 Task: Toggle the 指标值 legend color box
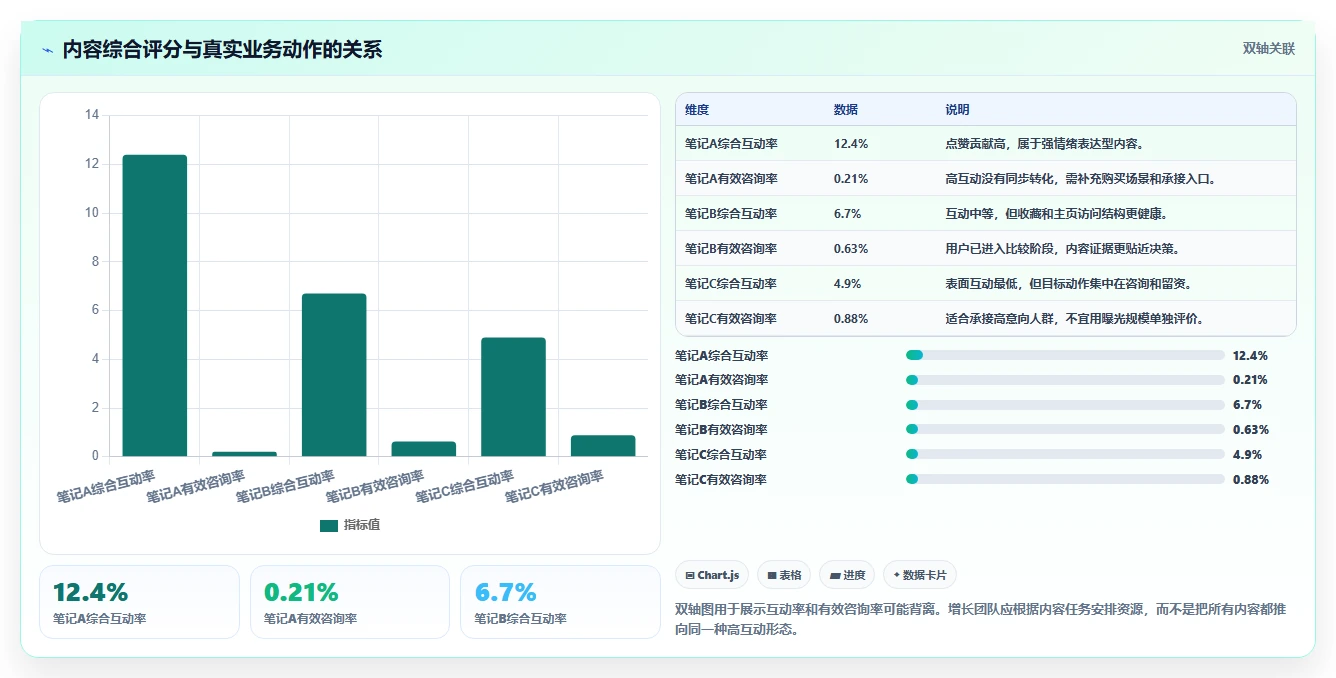pos(329,526)
